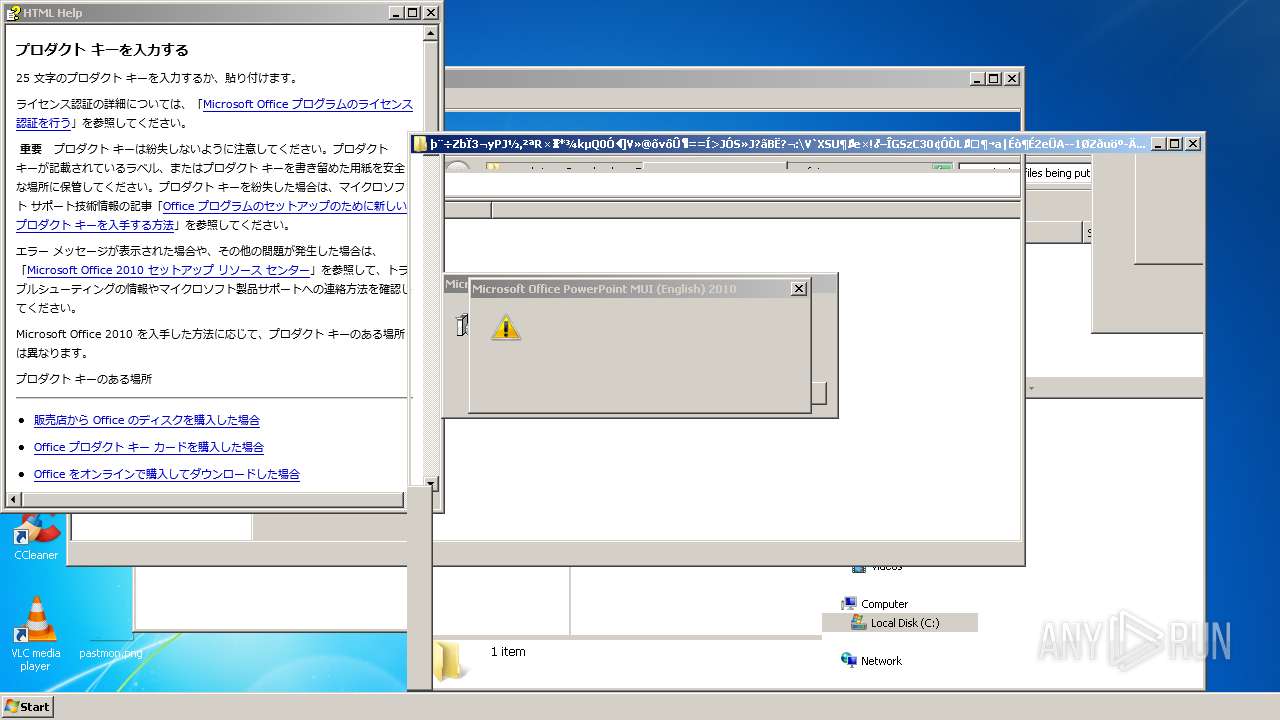Image resolution: width=1280 pixels, height=720 pixels.
Task: Maximize the HTML Help window
Action: click(413, 13)
